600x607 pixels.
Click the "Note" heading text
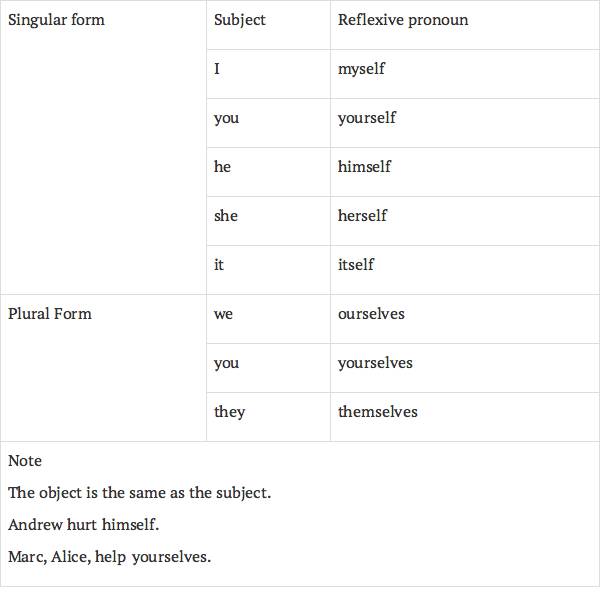coord(25,461)
